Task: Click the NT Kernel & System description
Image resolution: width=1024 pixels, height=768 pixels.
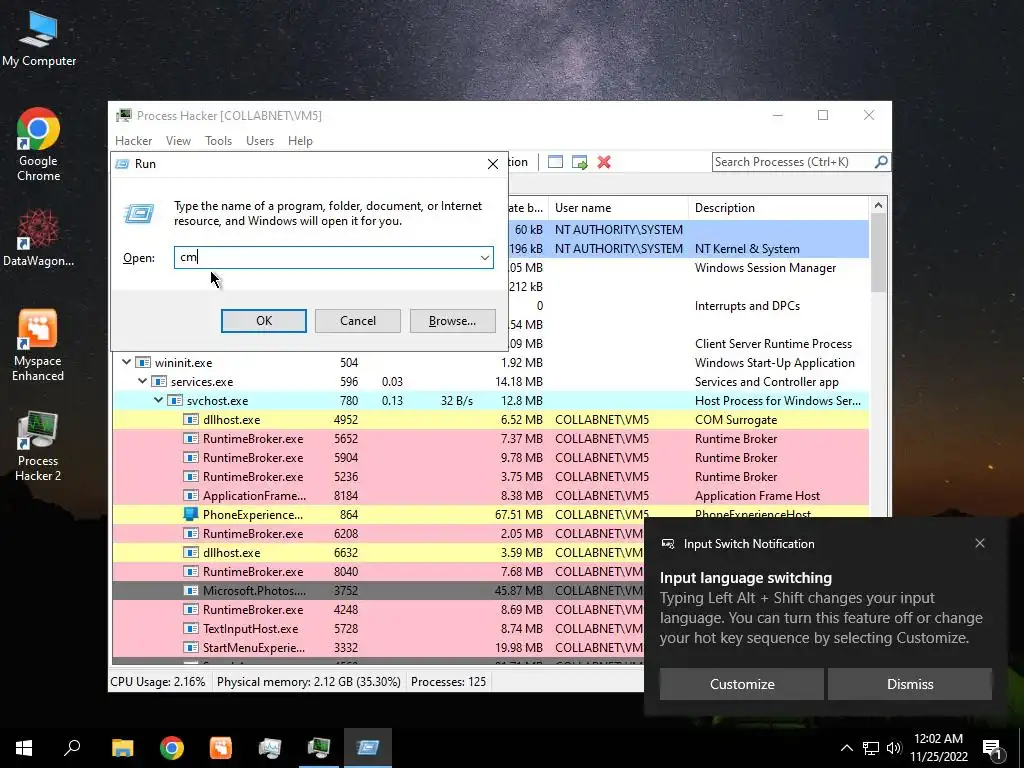Action: click(x=747, y=249)
